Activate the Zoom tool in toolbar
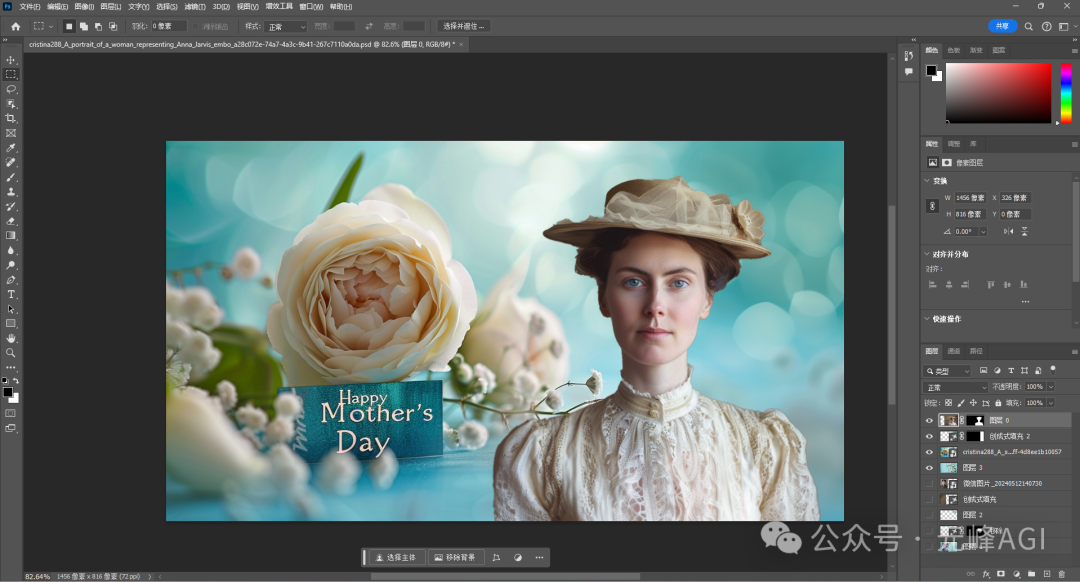The height and width of the screenshot is (582, 1080). pos(11,353)
